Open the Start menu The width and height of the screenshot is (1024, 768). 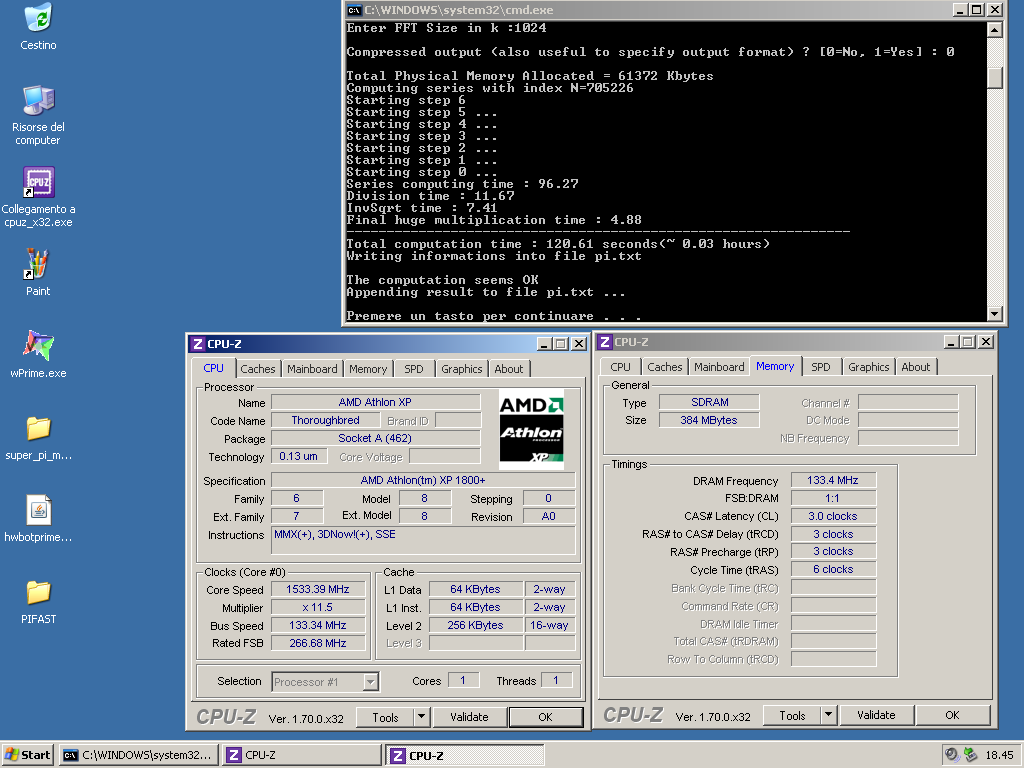point(28,755)
